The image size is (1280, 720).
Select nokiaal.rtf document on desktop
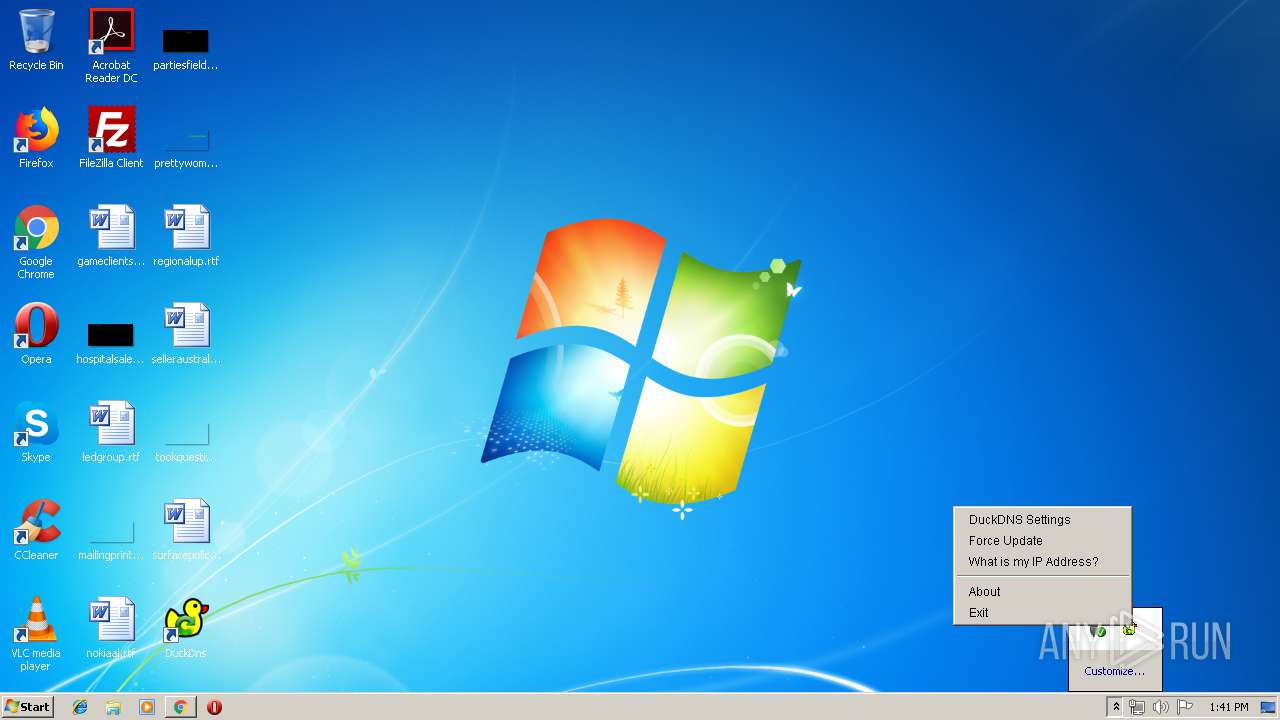click(x=111, y=628)
